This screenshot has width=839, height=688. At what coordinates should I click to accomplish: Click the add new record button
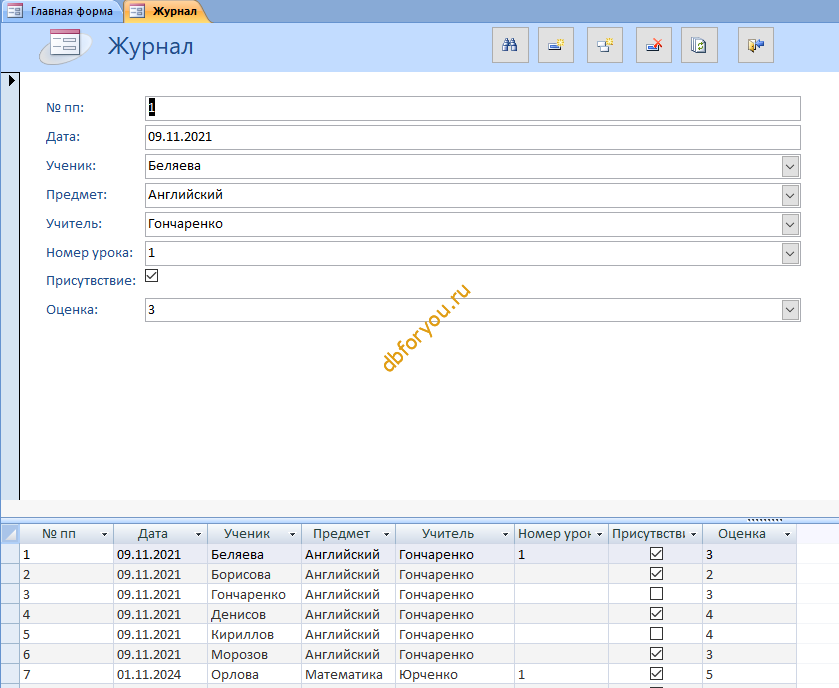pyautogui.click(x=556, y=45)
